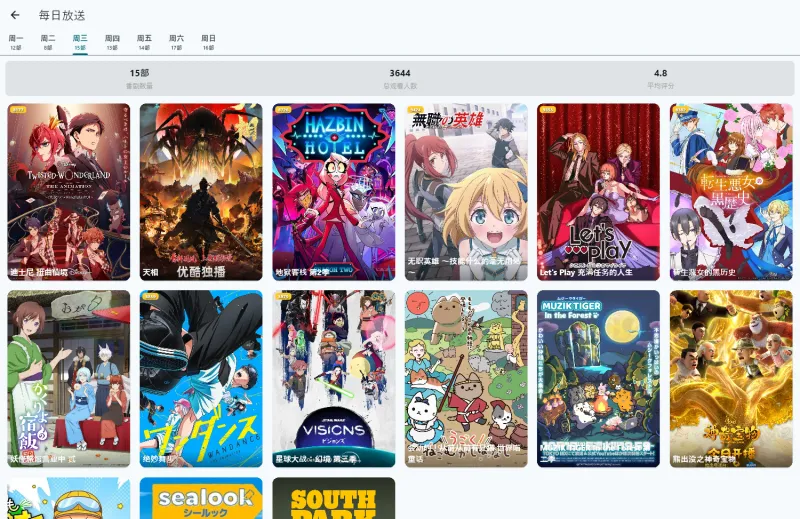Viewport: 800px width, 519px height.
Task: Click the 4.8 average rating value
Action: point(661,73)
